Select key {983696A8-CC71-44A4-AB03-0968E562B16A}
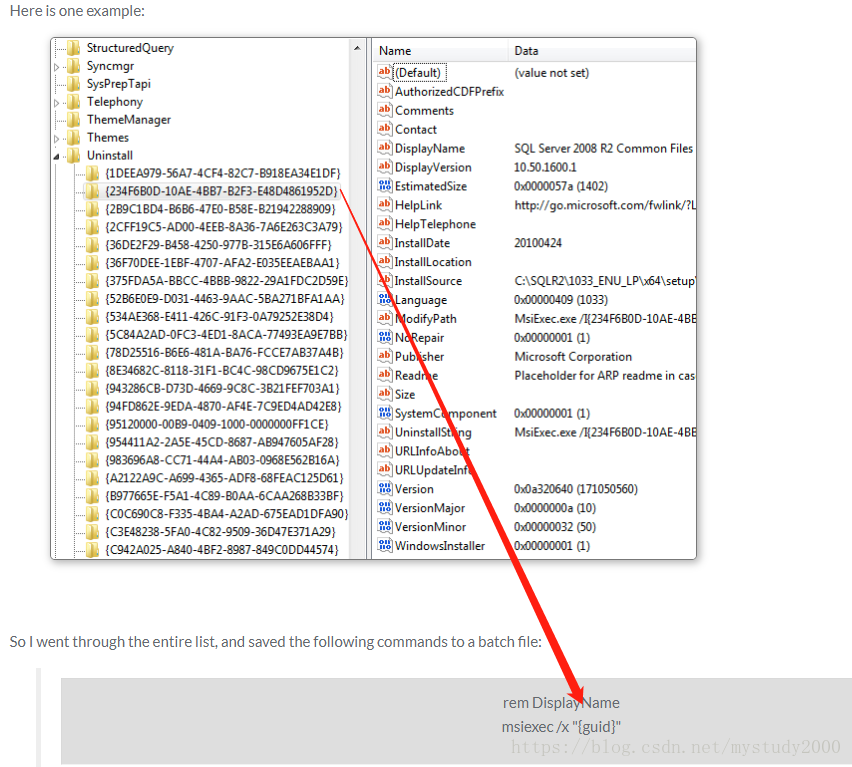This screenshot has height=767, width=852. click(222, 460)
